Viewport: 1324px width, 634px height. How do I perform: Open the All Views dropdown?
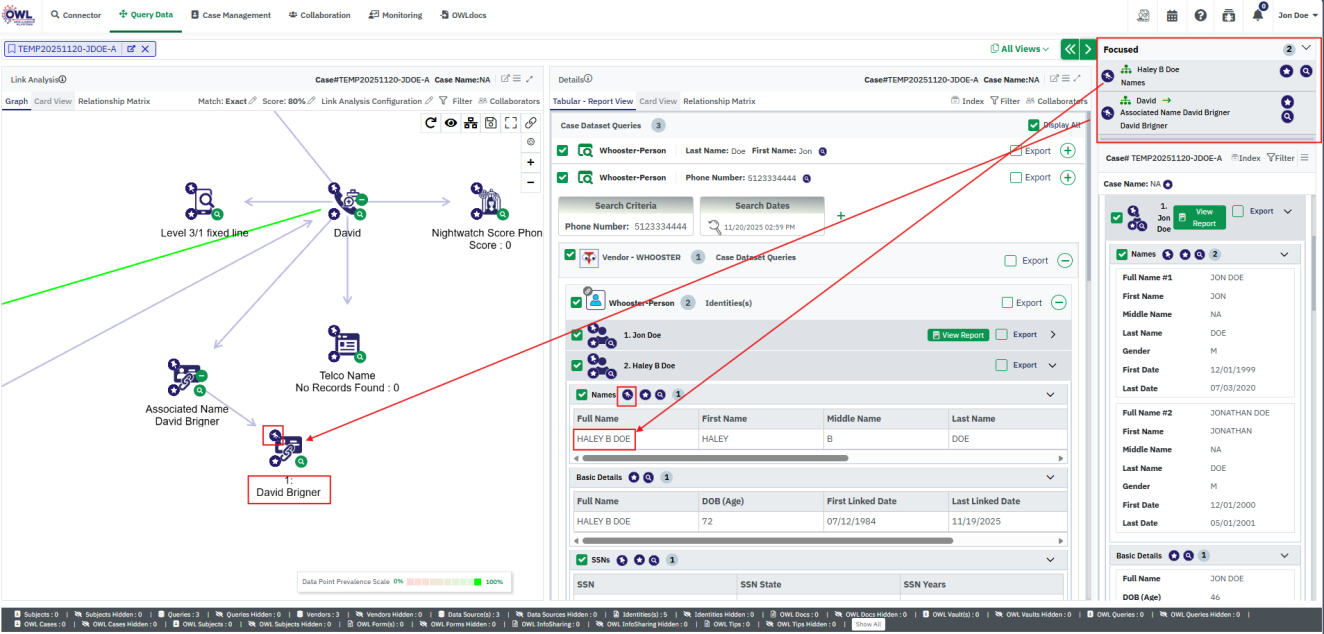click(x=1019, y=49)
